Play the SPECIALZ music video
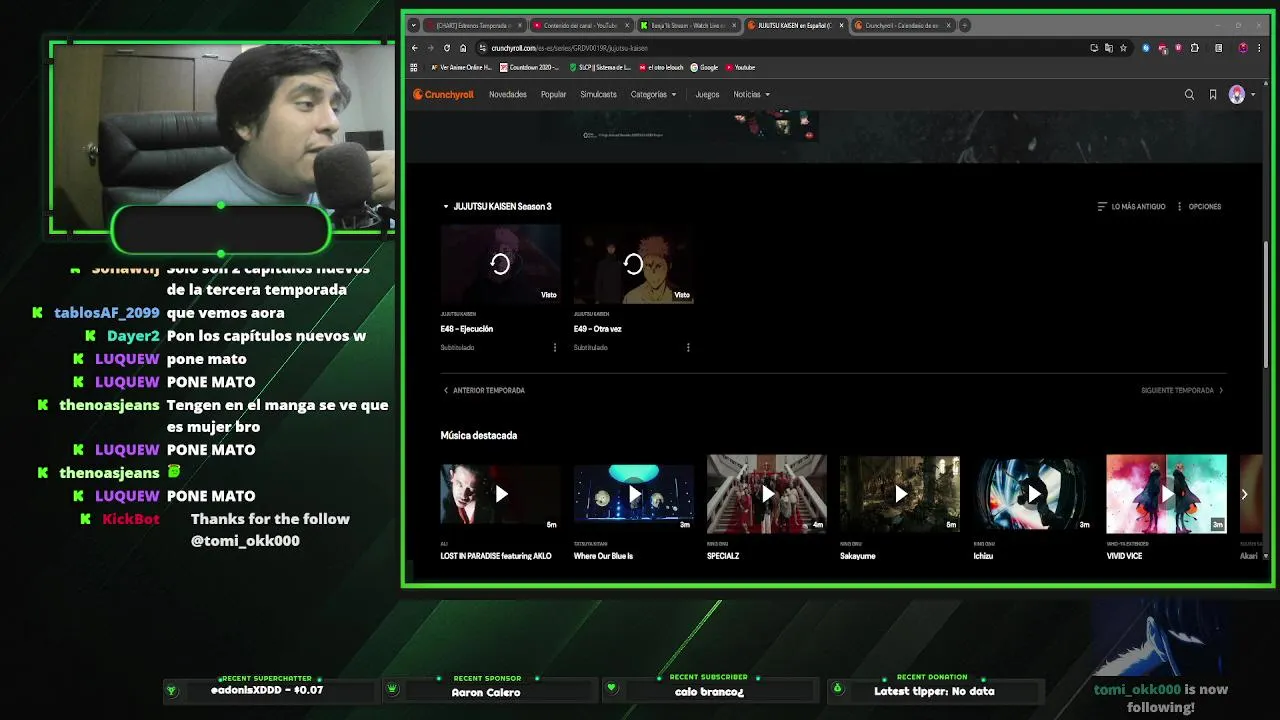Viewport: 1280px width, 720px height. pyautogui.click(x=767, y=494)
